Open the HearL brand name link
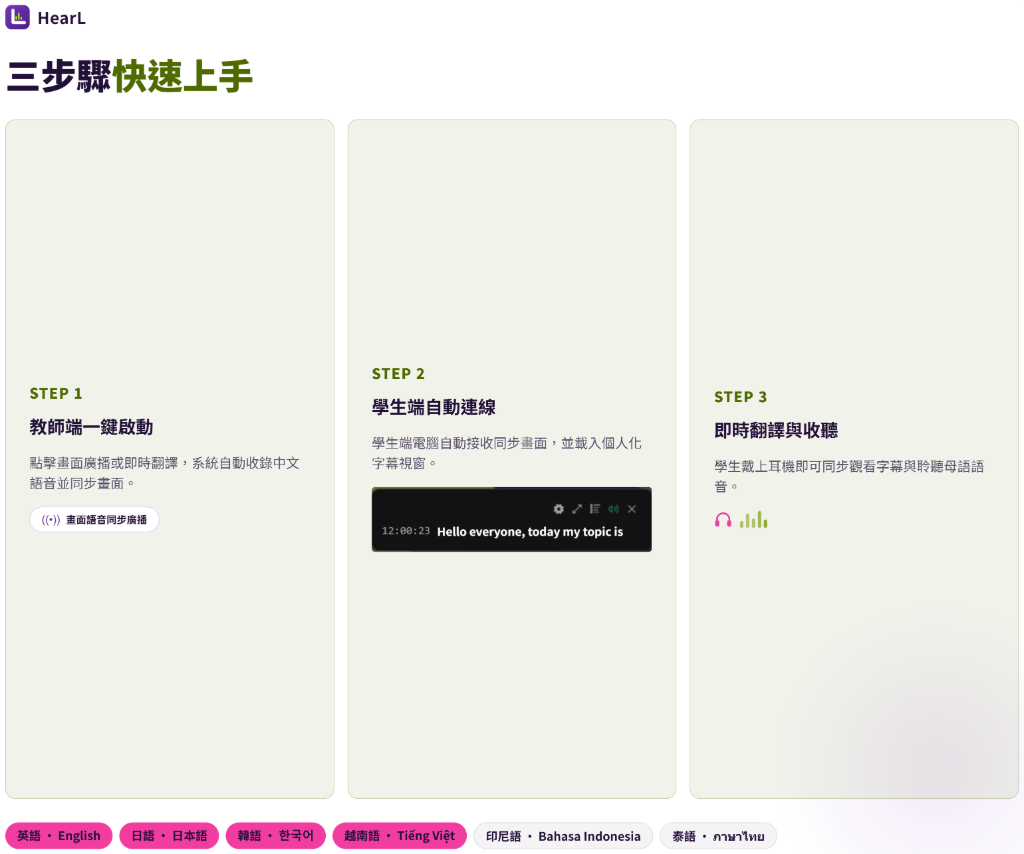The height and width of the screenshot is (854, 1024). (x=61, y=18)
